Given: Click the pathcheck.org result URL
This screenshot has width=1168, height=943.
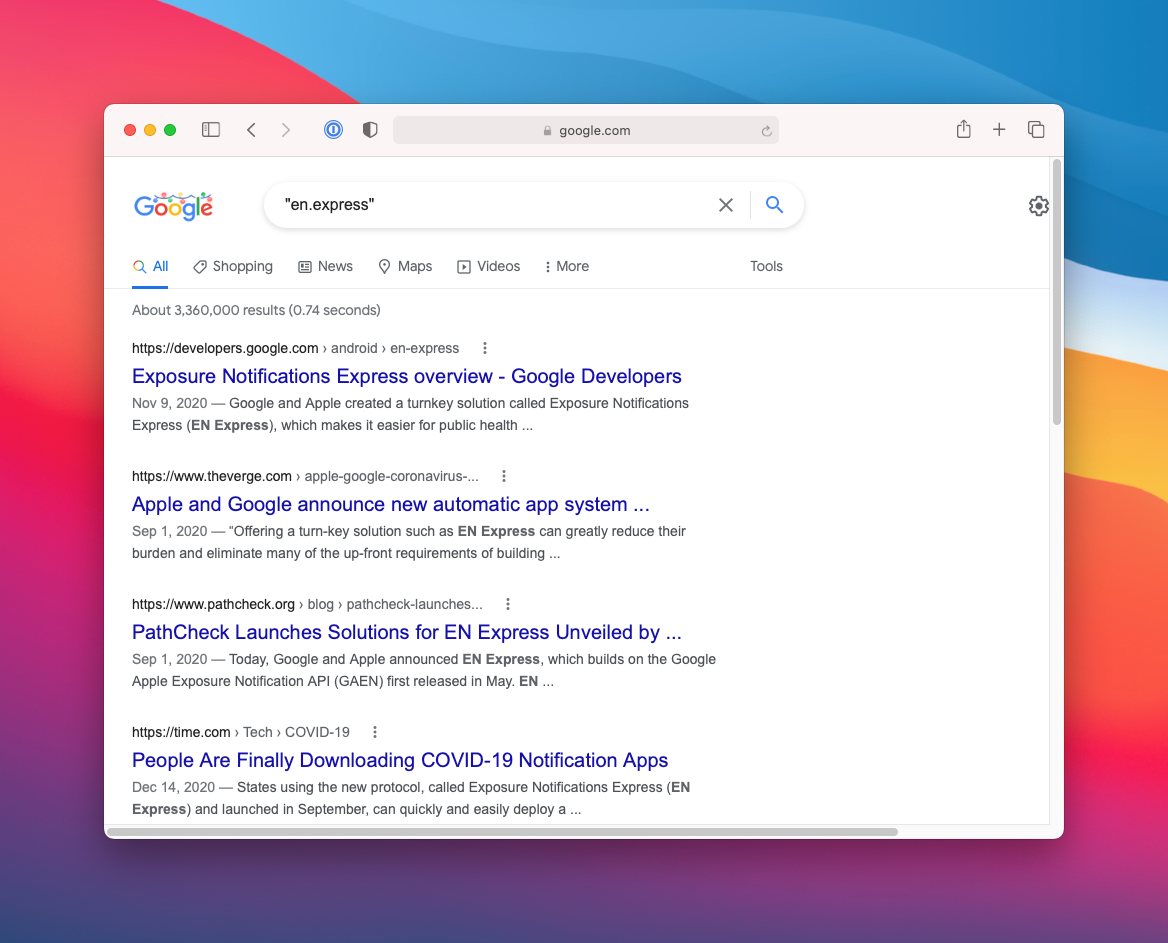Looking at the screenshot, I should click(x=307, y=604).
